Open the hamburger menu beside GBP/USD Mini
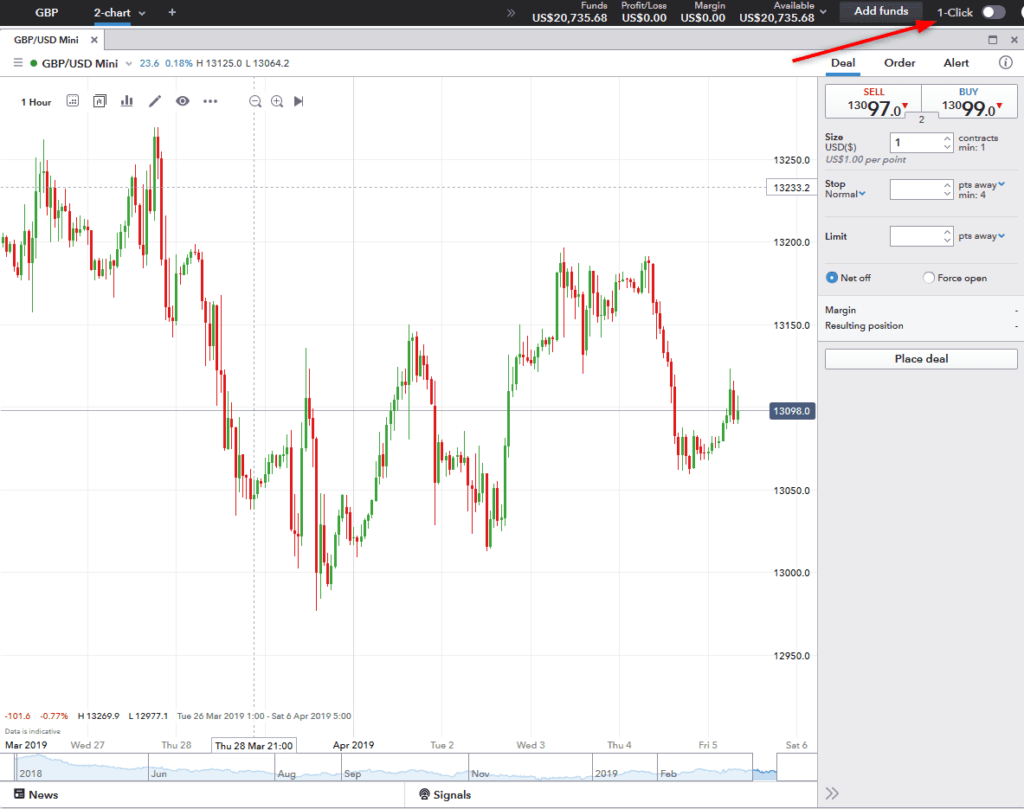The image size is (1024, 809). coord(17,63)
